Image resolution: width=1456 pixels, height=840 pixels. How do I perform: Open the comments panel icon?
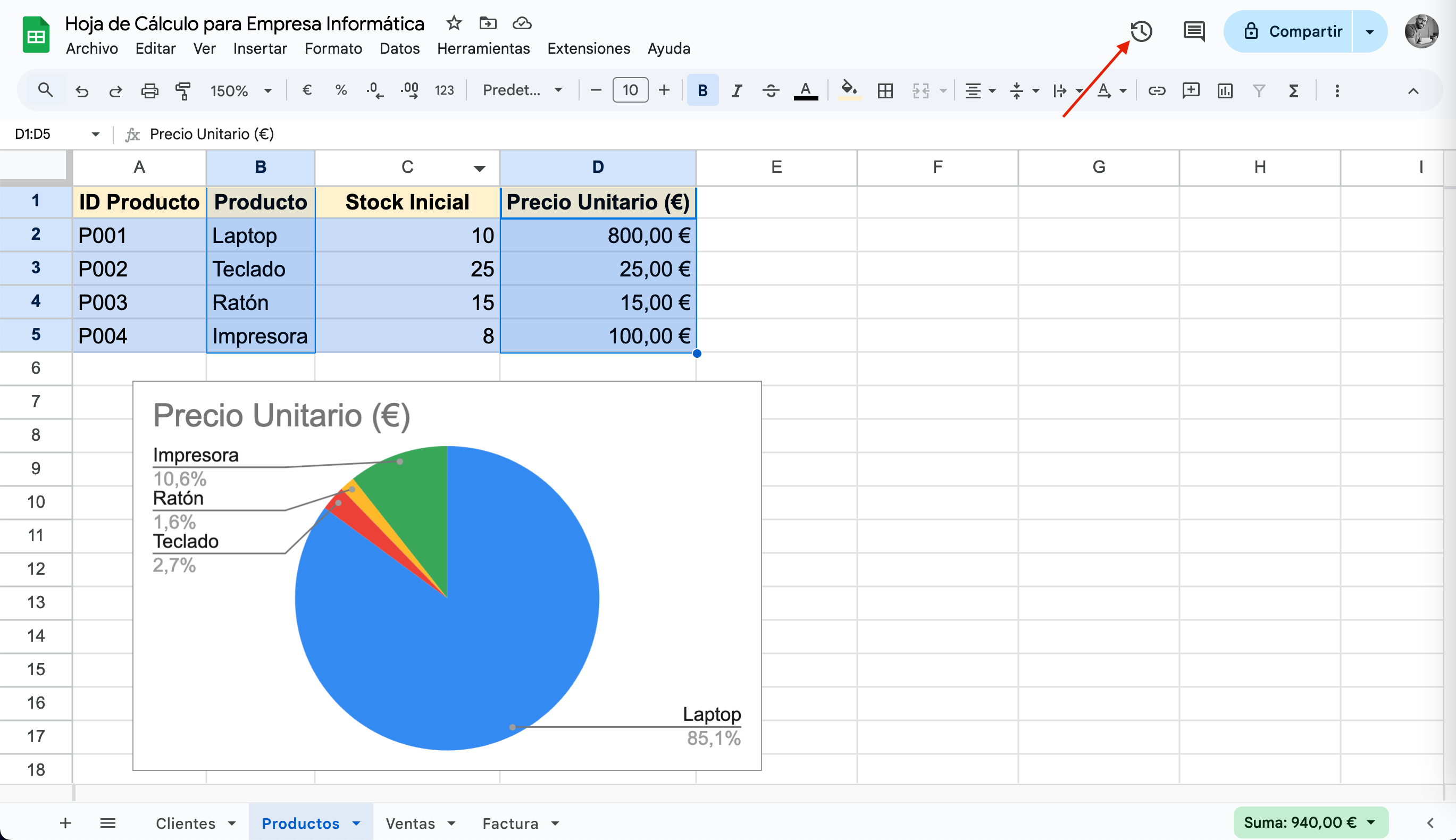[1193, 31]
